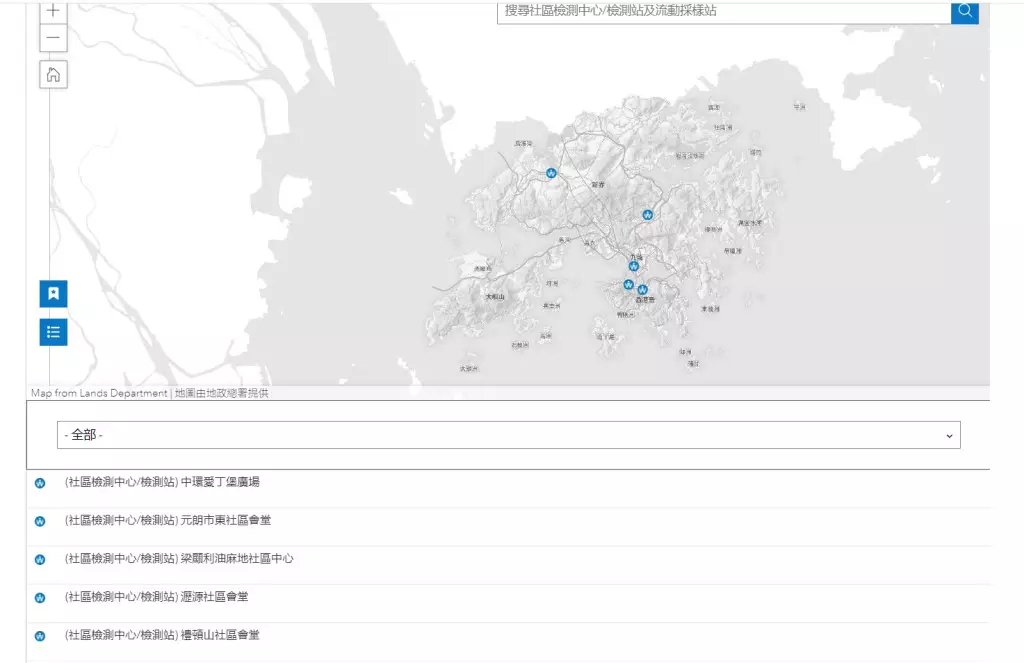Click Map from Lands Department attribution
This screenshot has width=1024, height=663.
99,393
